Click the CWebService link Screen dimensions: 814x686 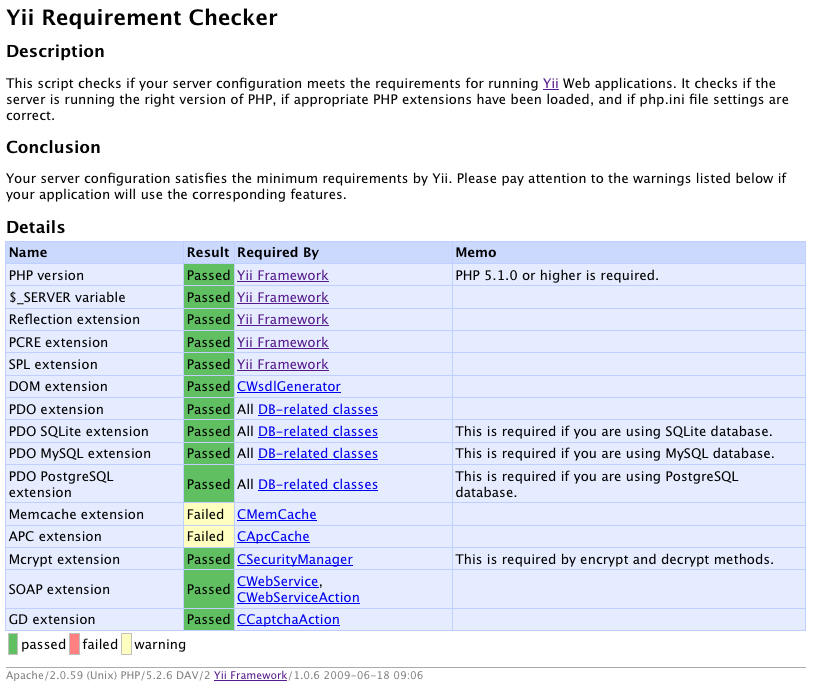(x=277, y=581)
